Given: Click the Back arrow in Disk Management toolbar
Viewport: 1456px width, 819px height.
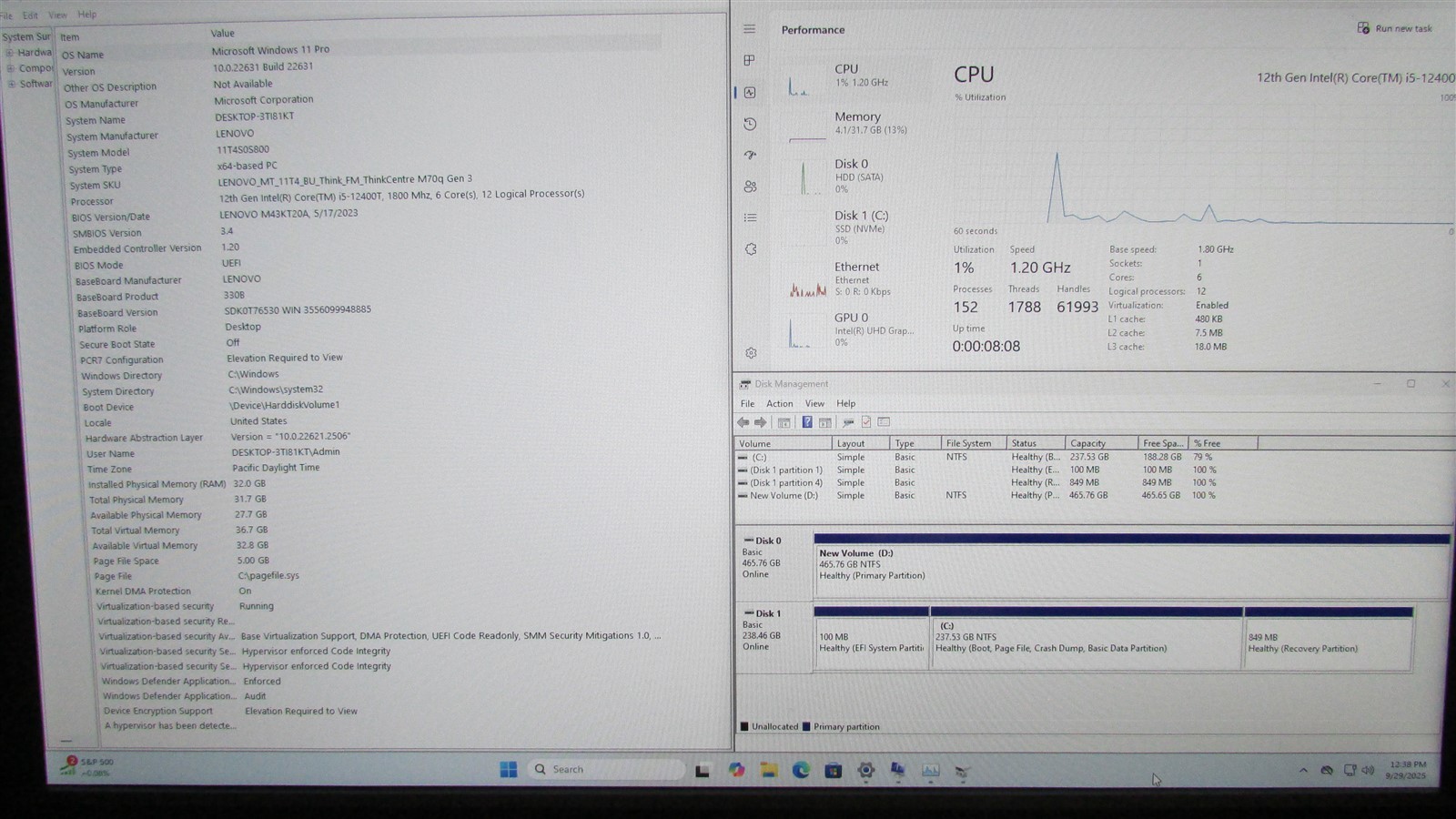Looking at the screenshot, I should 743,422.
